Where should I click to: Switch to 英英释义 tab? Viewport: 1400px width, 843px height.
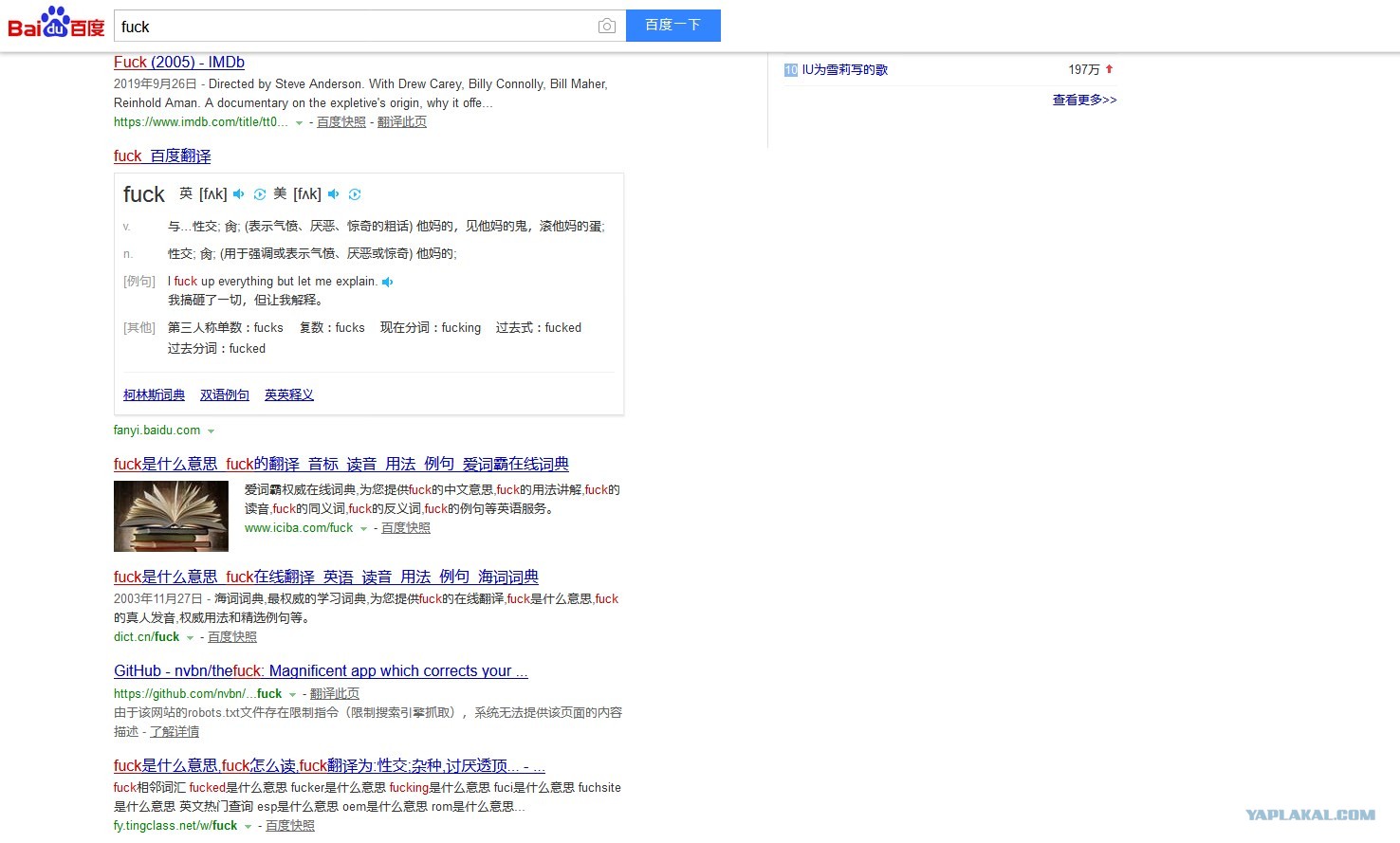click(289, 395)
